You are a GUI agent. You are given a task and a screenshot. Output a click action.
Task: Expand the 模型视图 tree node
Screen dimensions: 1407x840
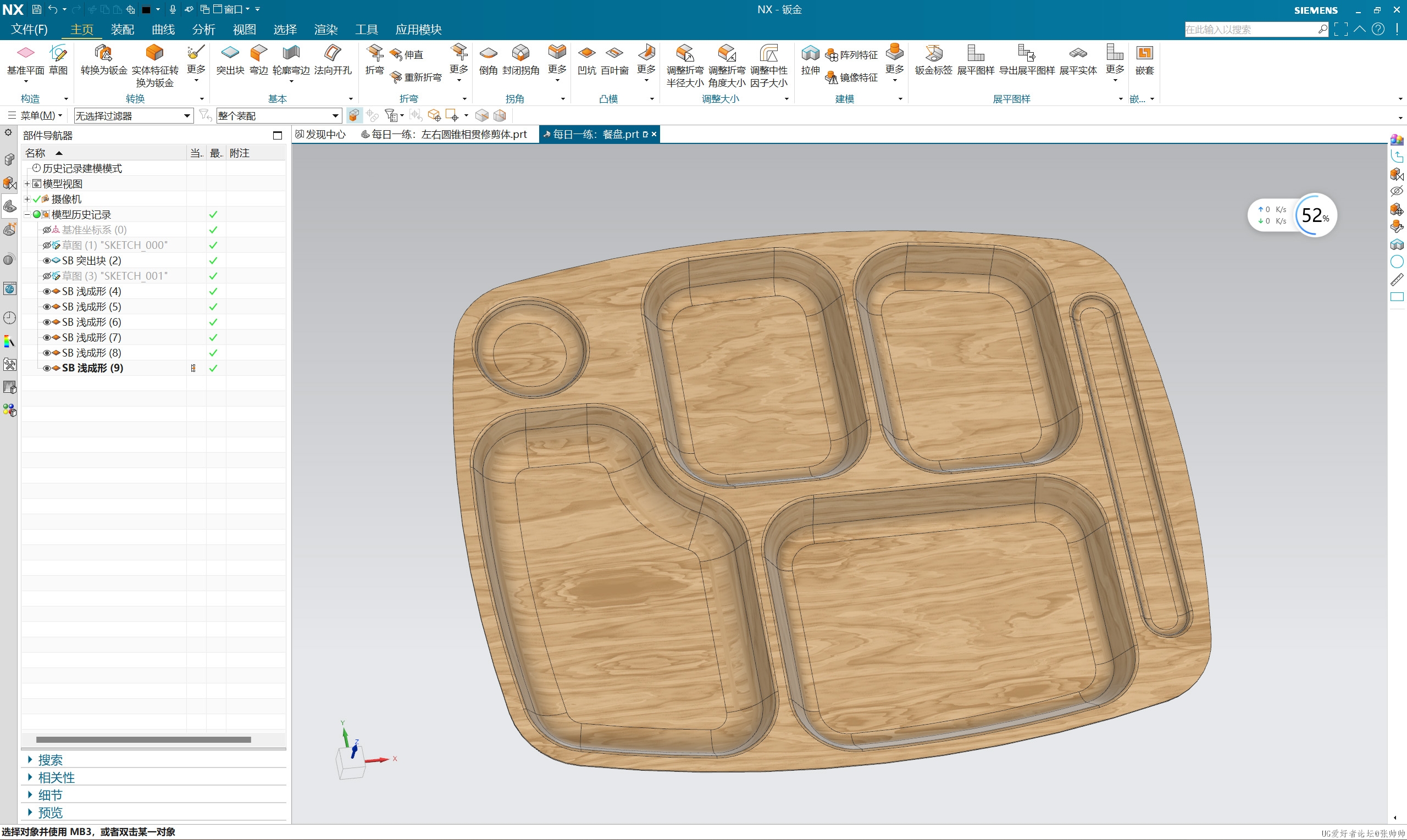[26, 184]
